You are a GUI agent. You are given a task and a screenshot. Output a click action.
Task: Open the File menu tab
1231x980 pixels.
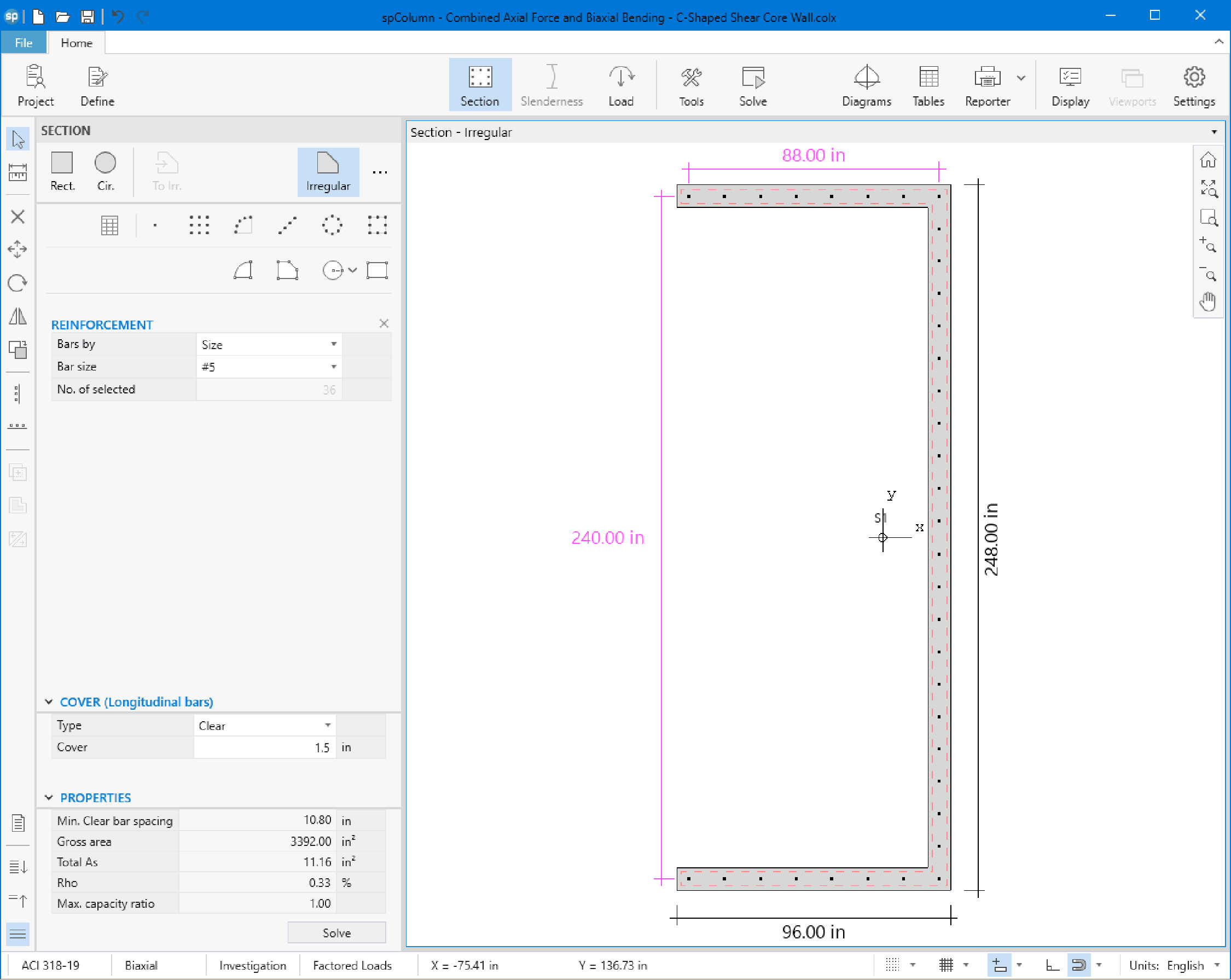pyautogui.click(x=24, y=43)
